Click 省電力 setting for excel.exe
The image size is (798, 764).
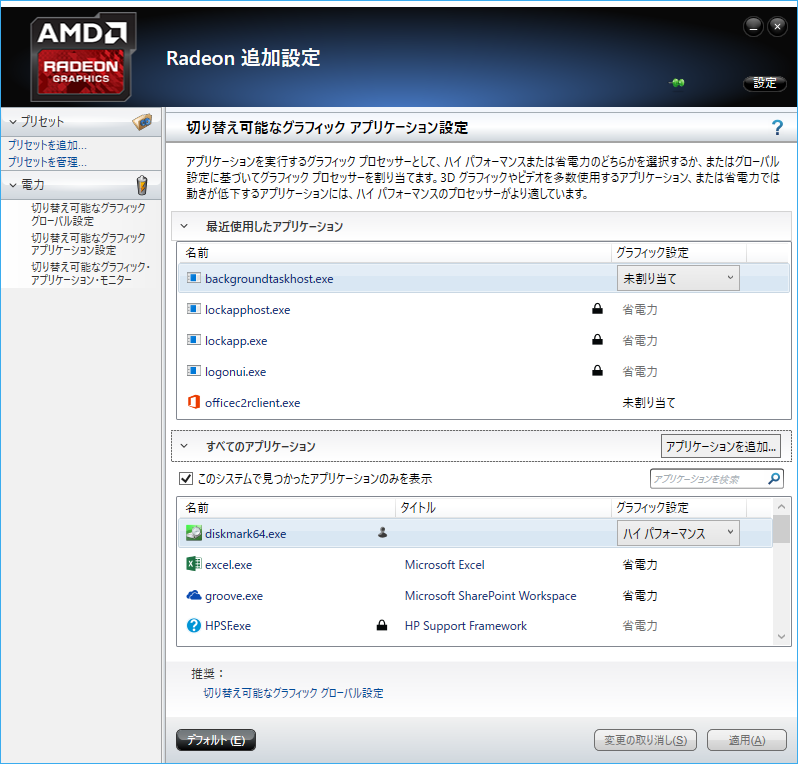click(640, 564)
